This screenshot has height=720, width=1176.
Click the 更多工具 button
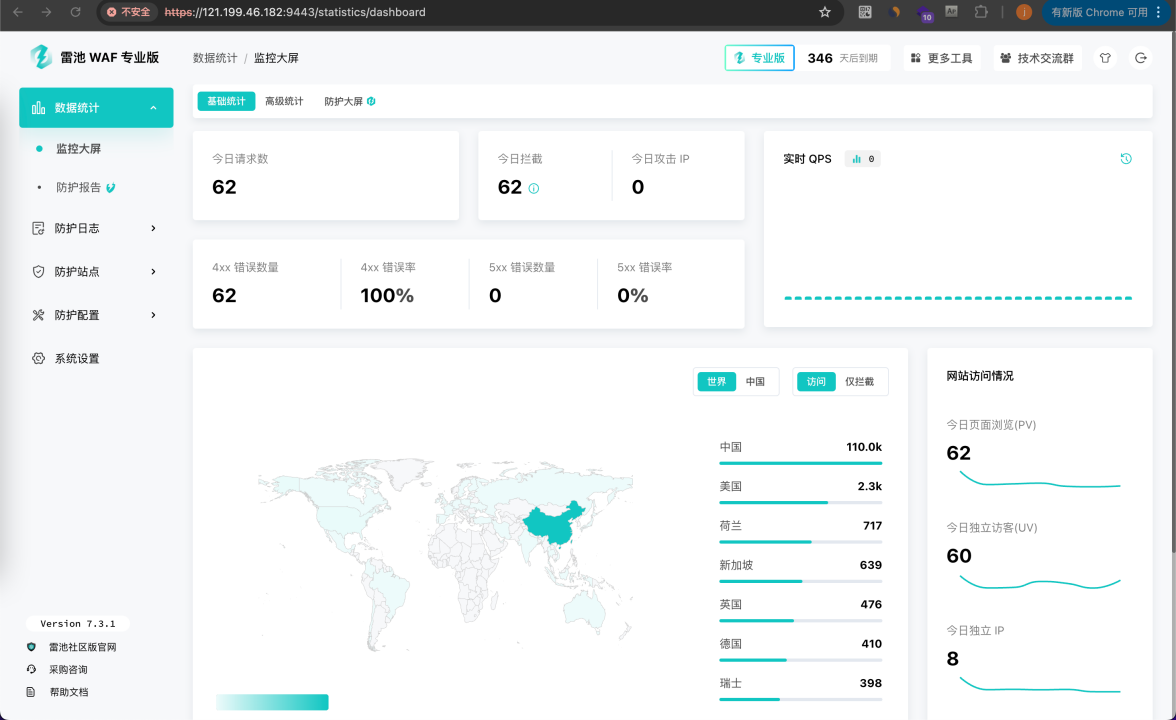point(942,58)
